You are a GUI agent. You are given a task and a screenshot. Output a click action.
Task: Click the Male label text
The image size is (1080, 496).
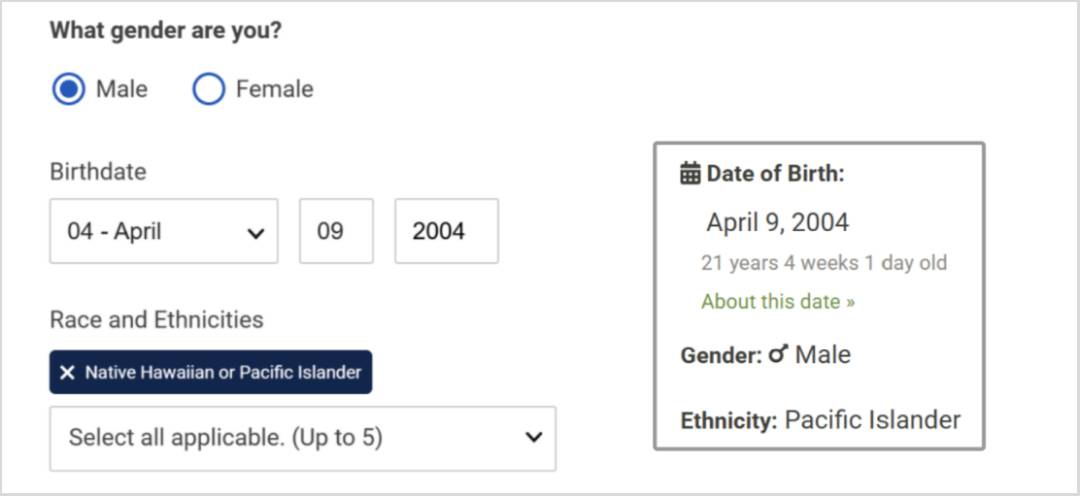122,89
